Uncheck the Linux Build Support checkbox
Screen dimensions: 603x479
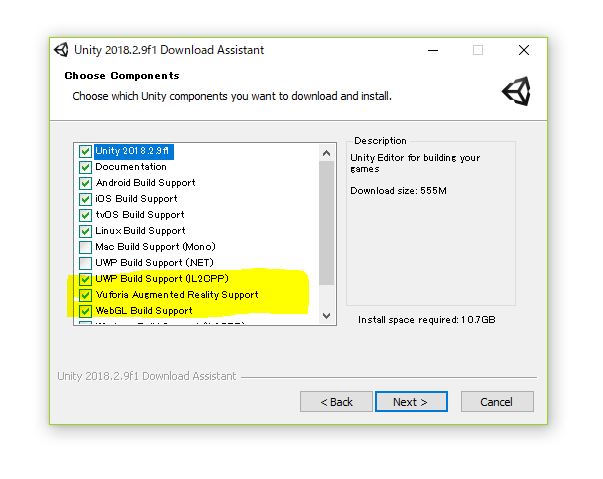pos(85,231)
